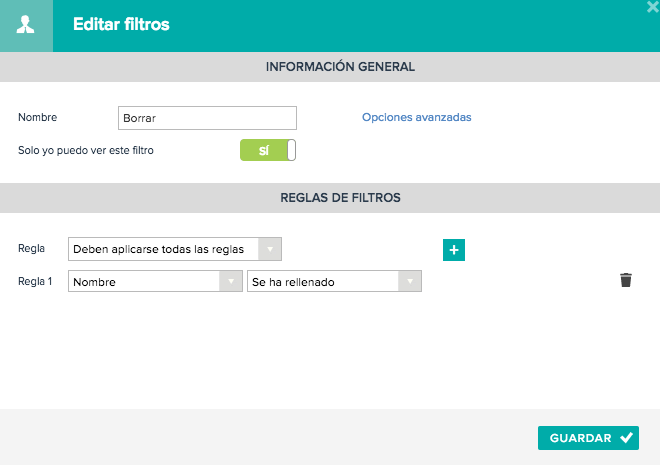Open the 'Se ha rellenado' condition dropdown
The image size is (660, 465).
(x=334, y=282)
